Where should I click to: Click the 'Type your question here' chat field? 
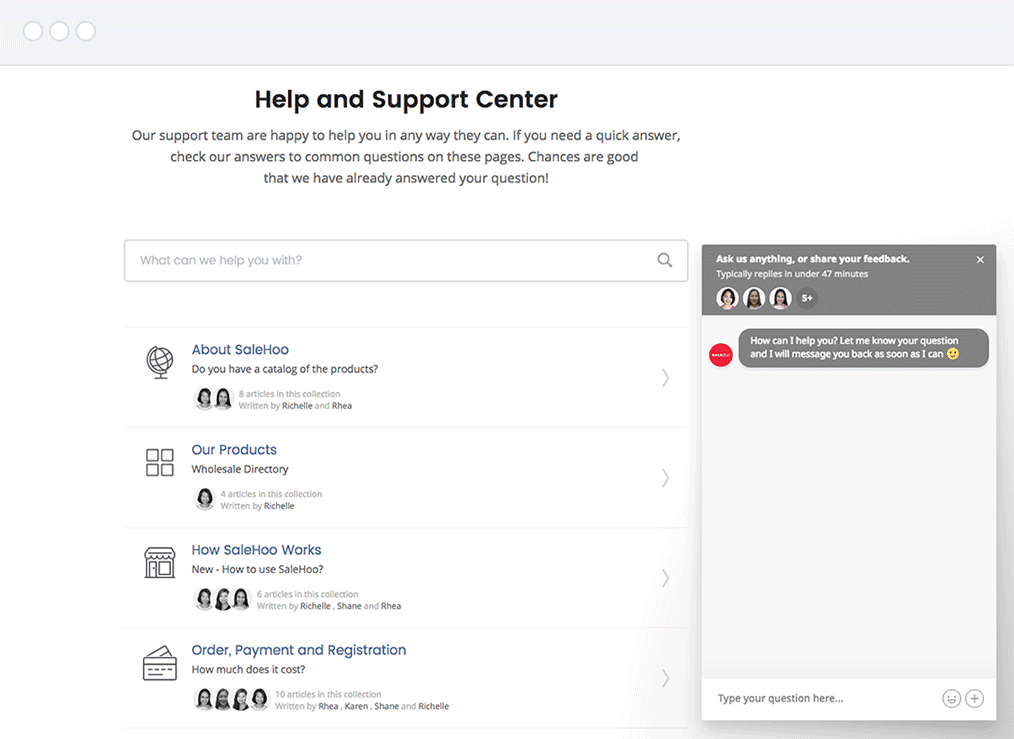(820, 698)
